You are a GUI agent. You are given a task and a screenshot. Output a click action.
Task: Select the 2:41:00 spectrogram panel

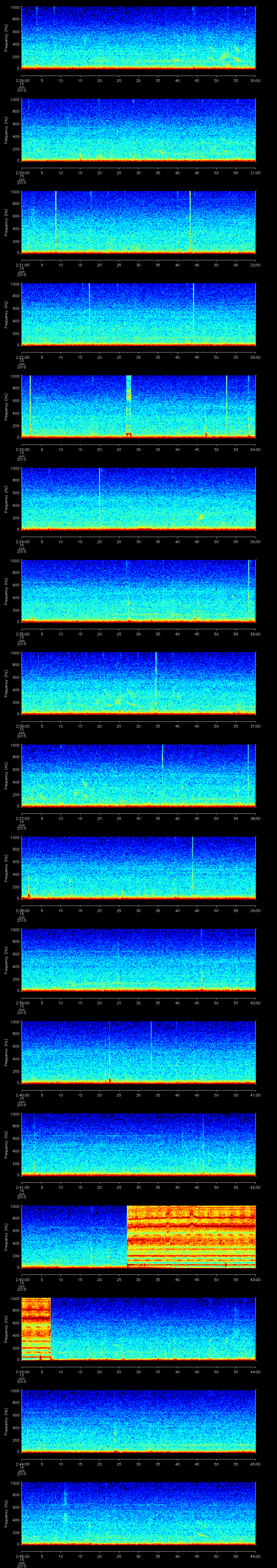click(x=139, y=1144)
